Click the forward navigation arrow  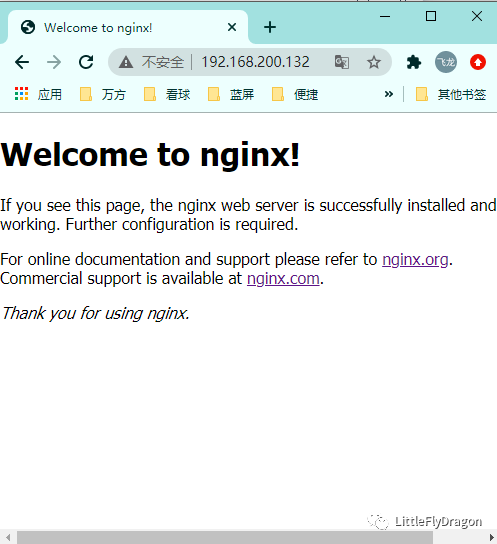54,62
